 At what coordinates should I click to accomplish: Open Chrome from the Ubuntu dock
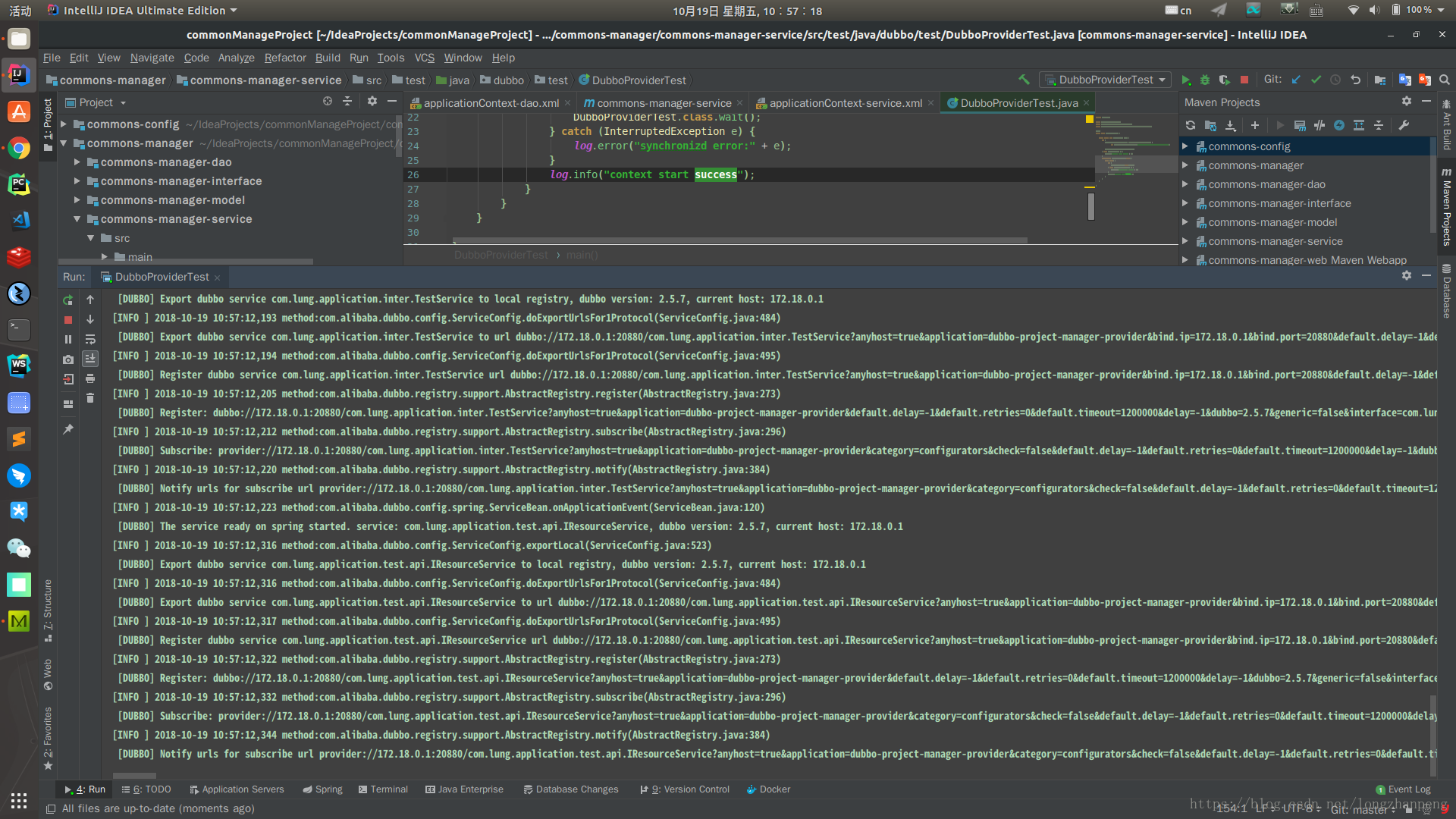(x=19, y=148)
